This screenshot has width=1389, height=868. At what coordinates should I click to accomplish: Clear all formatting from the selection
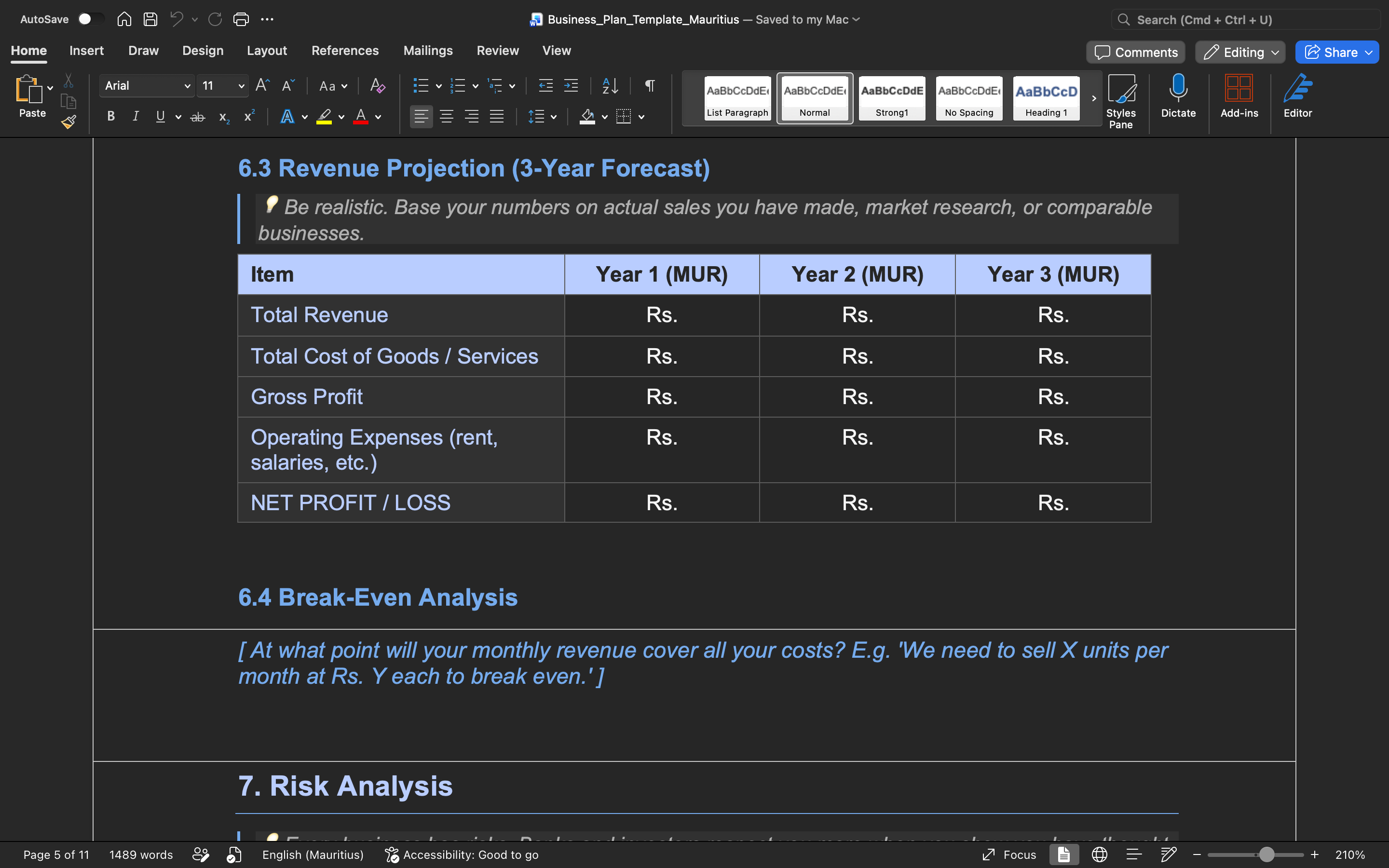[377, 85]
